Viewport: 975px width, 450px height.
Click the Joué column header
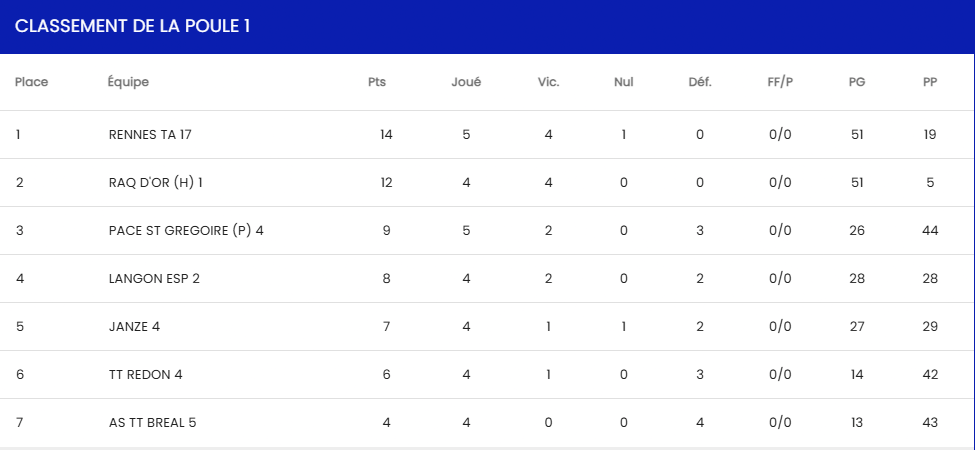[466, 82]
